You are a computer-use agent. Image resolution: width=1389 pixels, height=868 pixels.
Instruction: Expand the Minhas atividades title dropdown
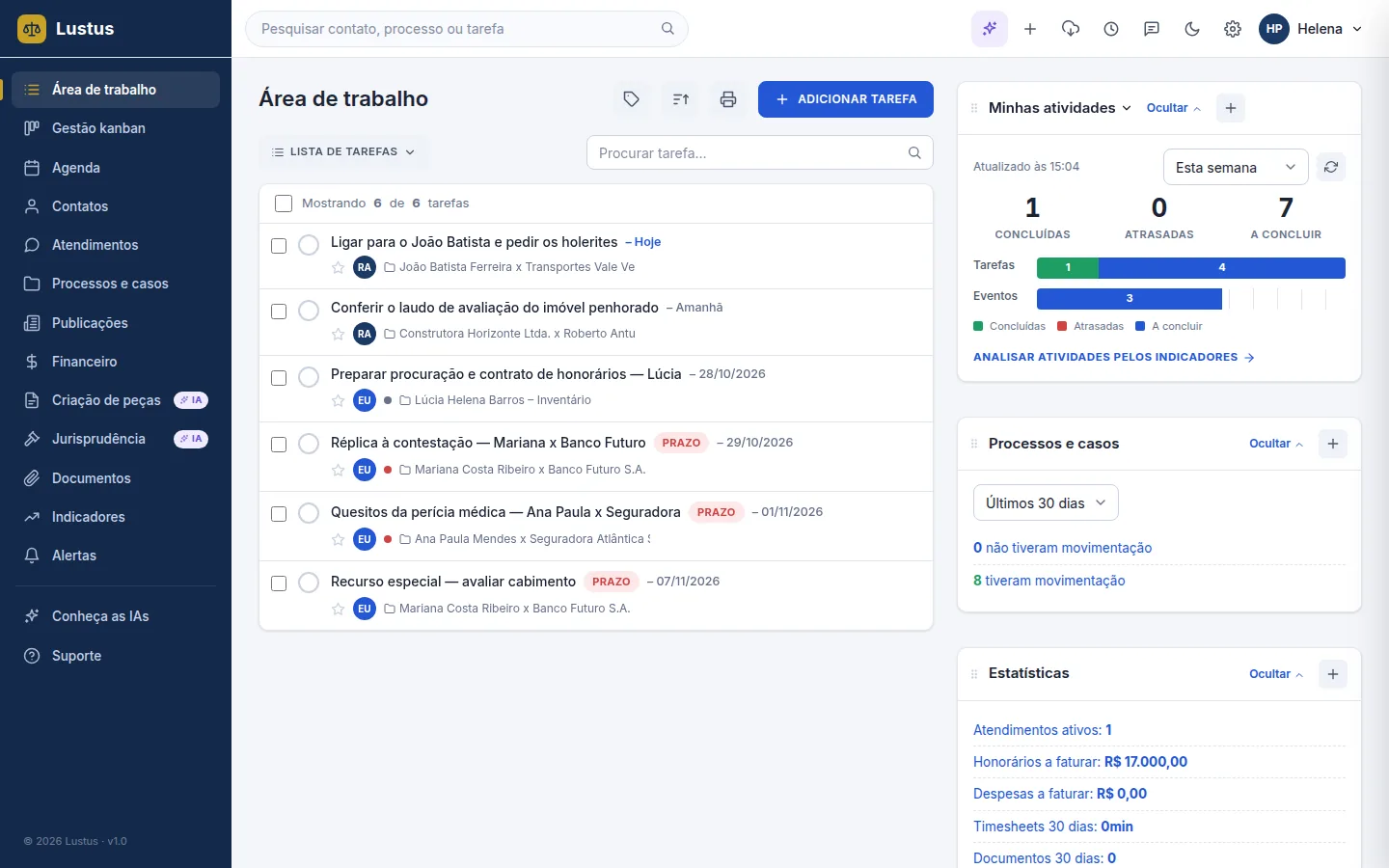pyautogui.click(x=1060, y=108)
